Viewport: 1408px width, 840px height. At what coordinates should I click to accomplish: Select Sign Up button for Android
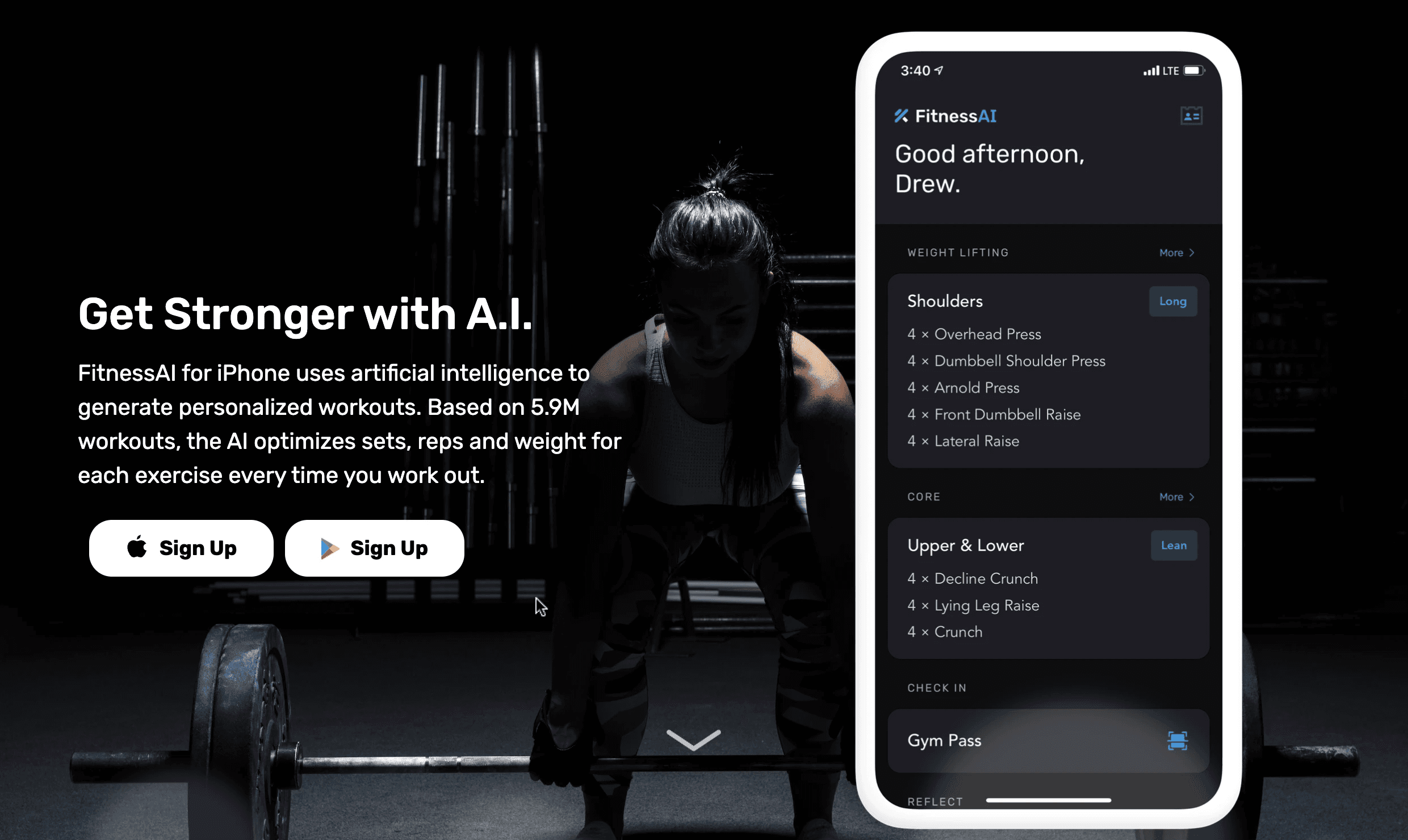pos(373,547)
